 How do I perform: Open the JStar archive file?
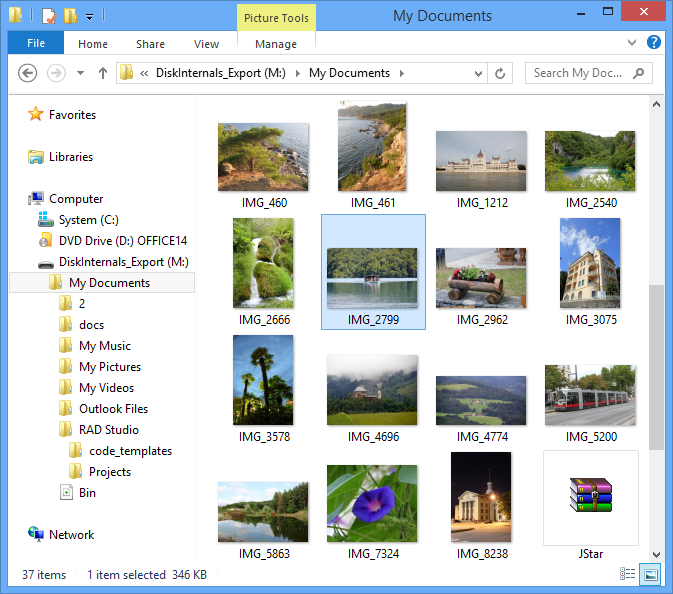[x=590, y=497]
